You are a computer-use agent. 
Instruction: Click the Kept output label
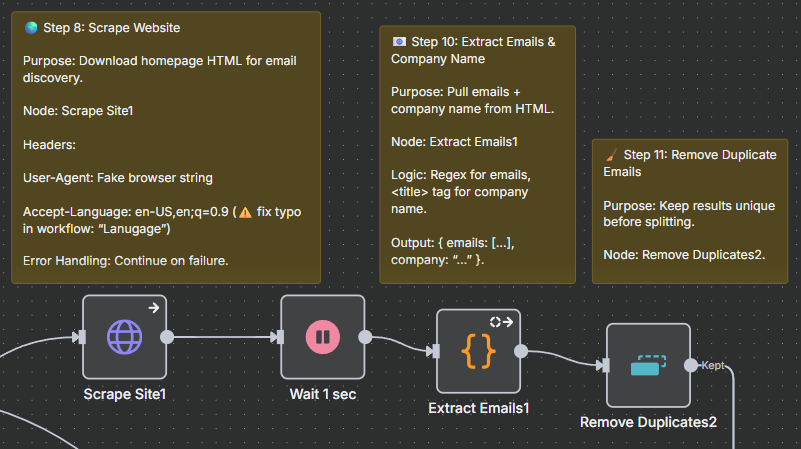click(x=713, y=365)
